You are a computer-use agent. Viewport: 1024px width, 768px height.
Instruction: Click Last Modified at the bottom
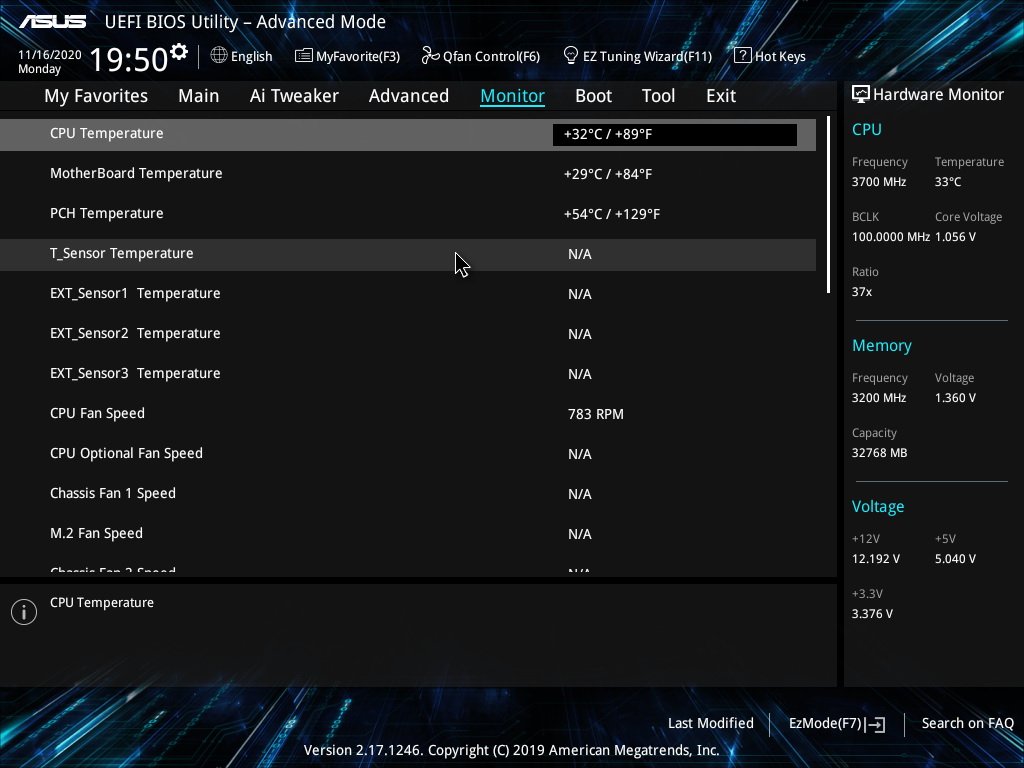[x=711, y=724]
